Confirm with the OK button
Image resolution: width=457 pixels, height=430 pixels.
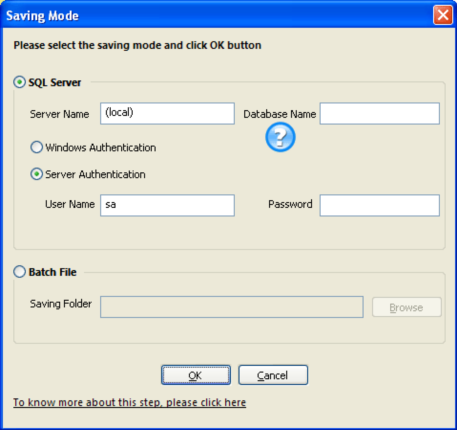tap(196, 375)
